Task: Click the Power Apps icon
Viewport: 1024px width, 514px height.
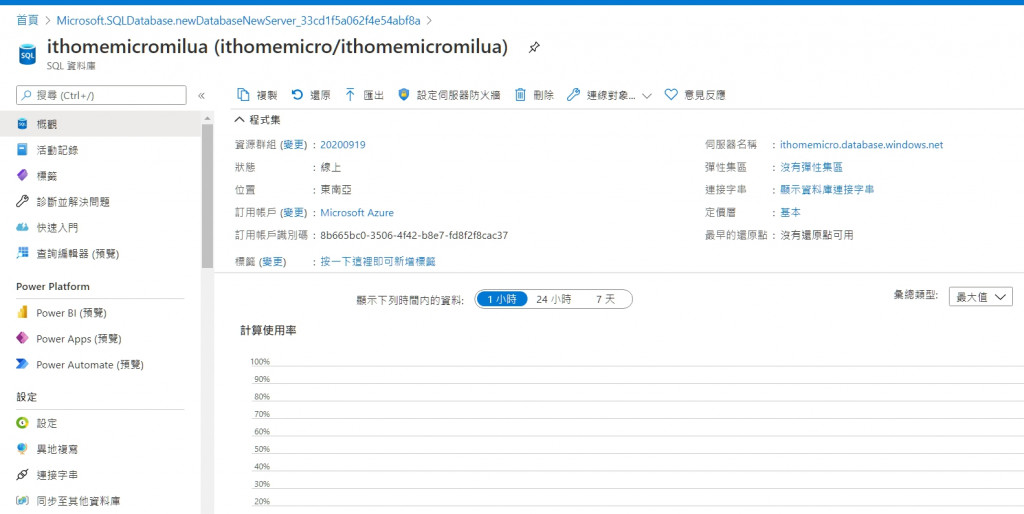Action: tap(22, 338)
